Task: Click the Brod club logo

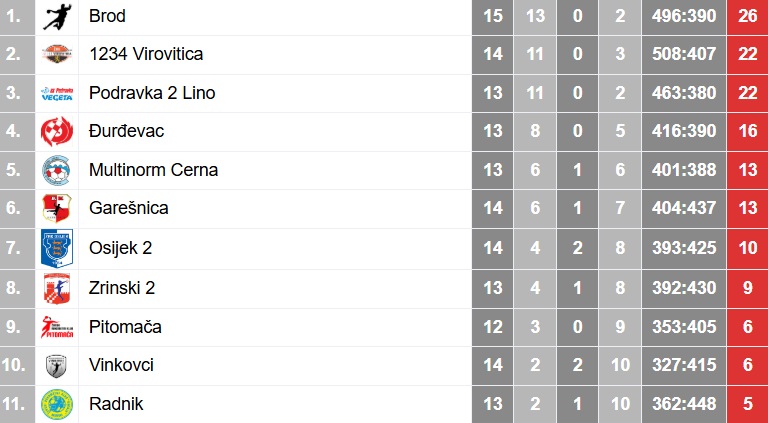Action: click(57, 16)
